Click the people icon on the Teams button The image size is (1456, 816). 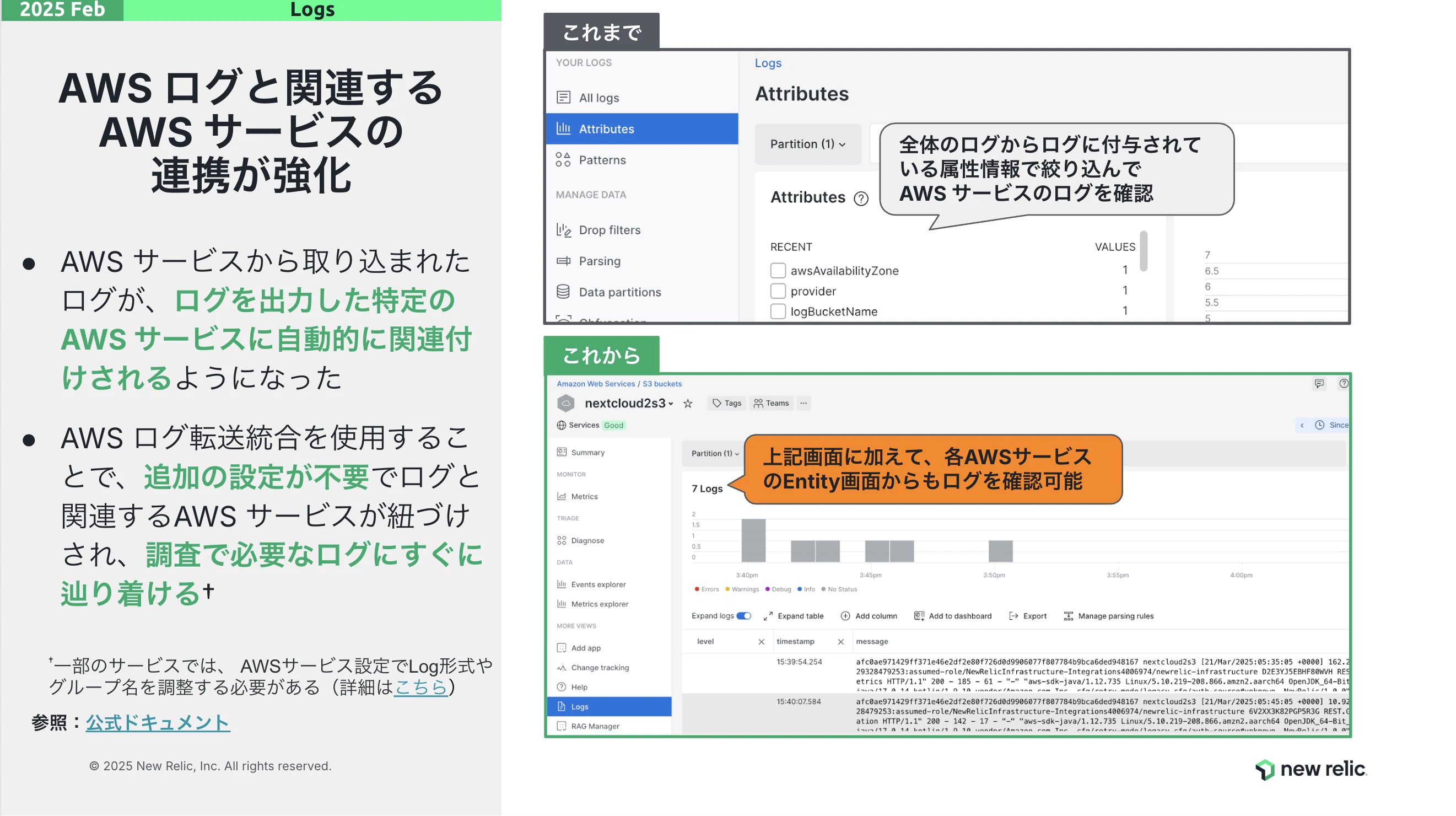pyautogui.click(x=758, y=403)
